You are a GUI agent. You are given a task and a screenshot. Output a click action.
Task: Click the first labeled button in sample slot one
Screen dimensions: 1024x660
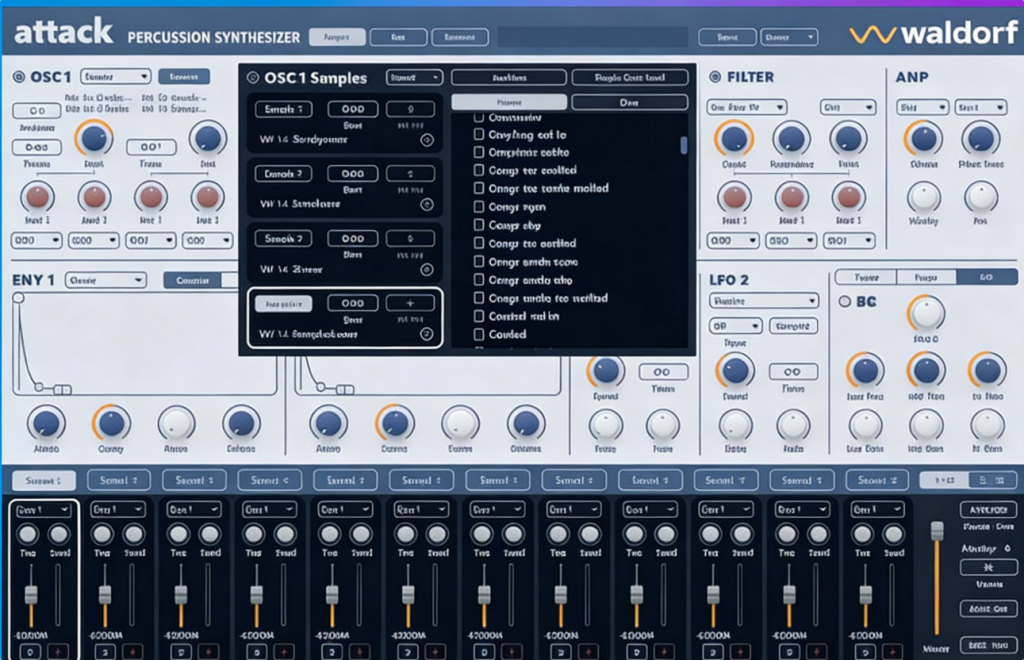[x=283, y=109]
